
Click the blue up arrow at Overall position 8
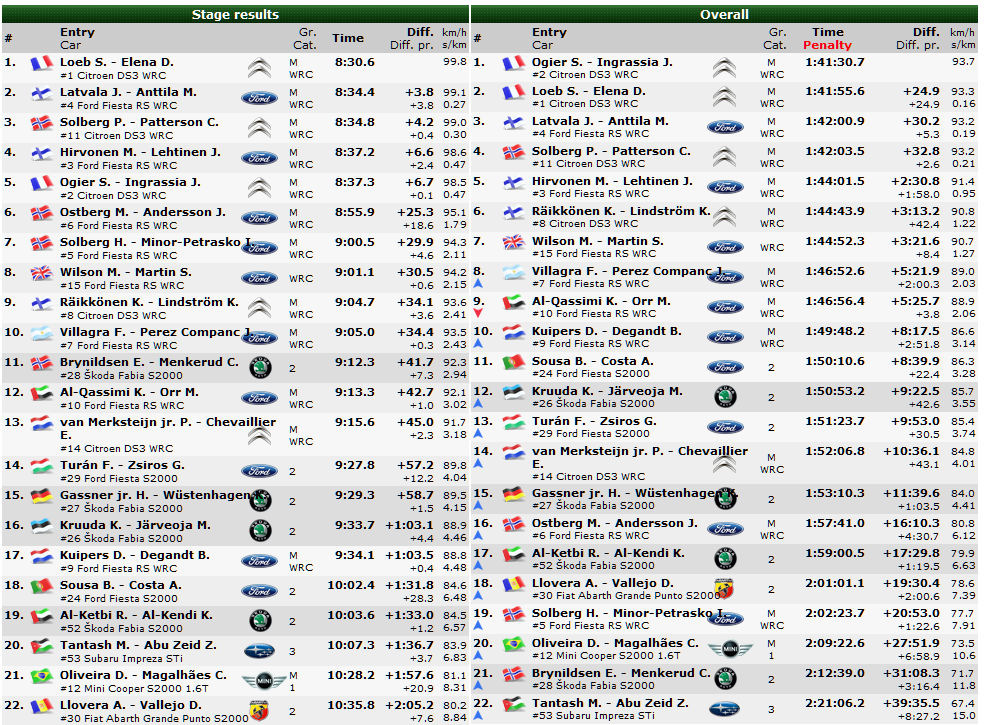pos(478,283)
